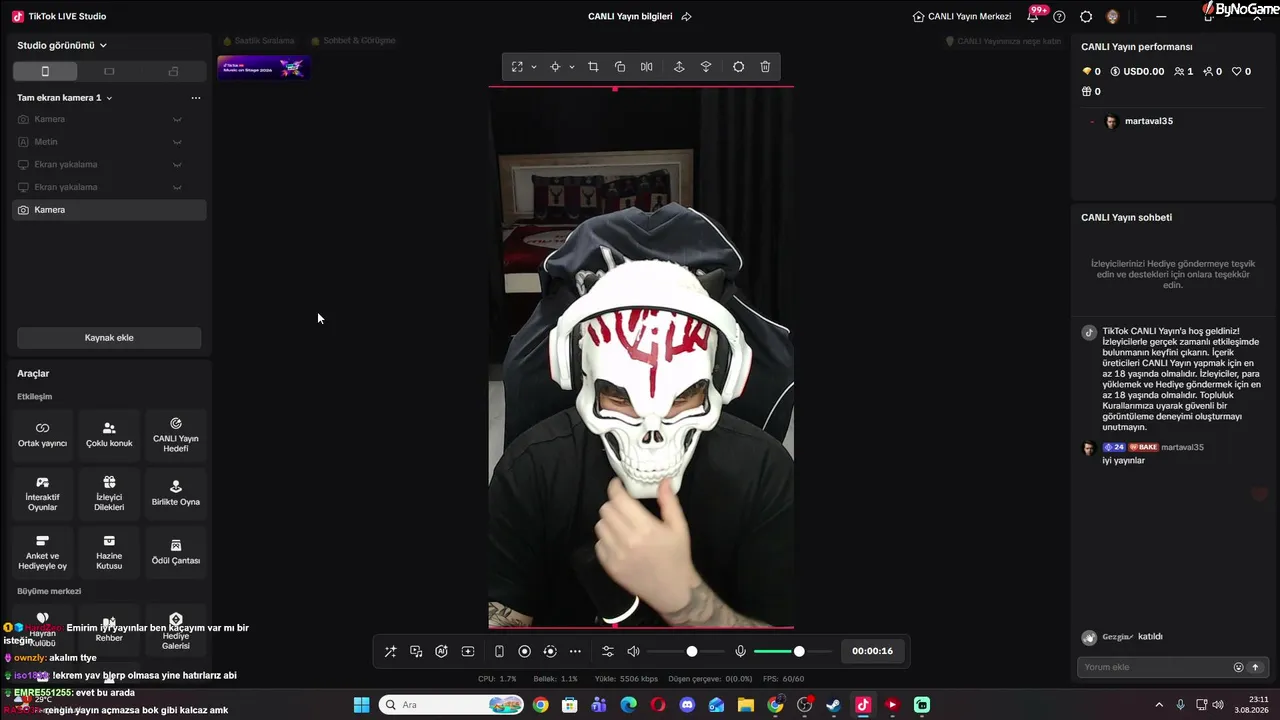This screenshot has height=720, width=1280.
Task: Open the Birlikte Oyna tool
Action: click(176, 494)
